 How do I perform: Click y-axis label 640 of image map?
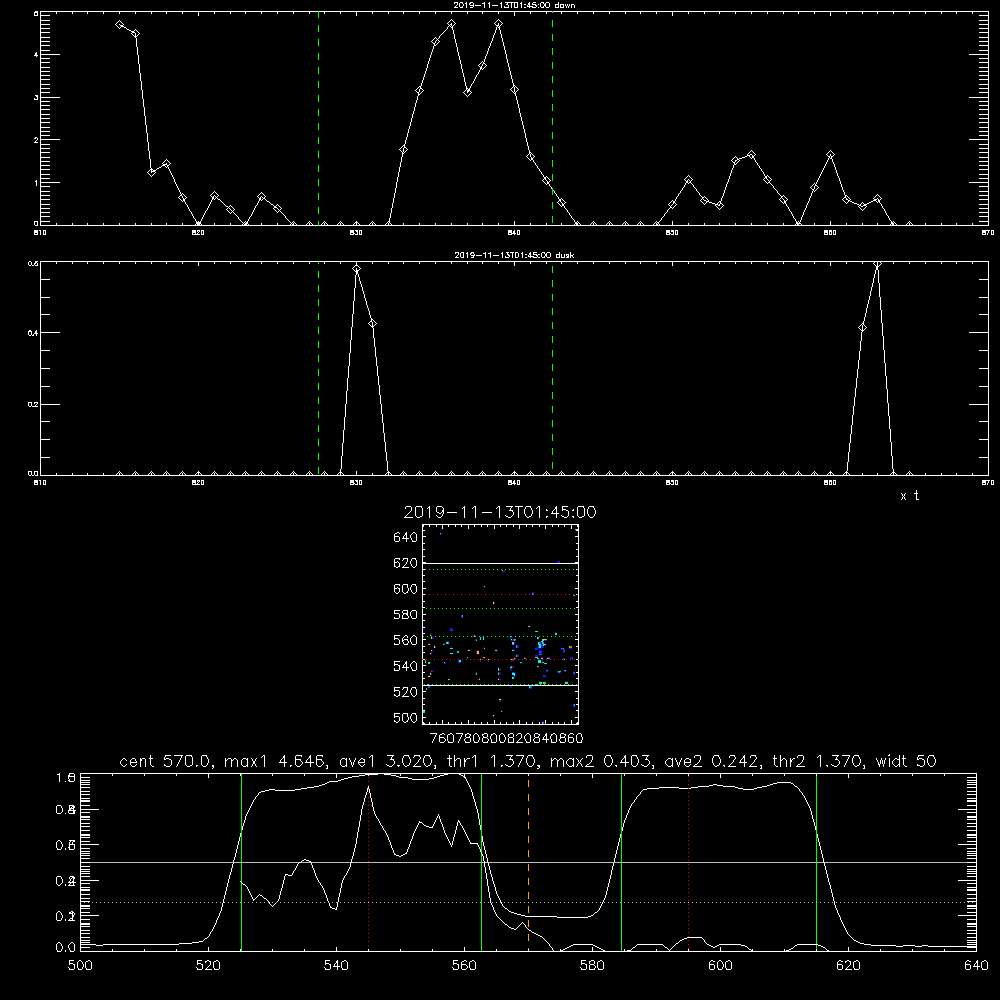pyautogui.click(x=406, y=538)
